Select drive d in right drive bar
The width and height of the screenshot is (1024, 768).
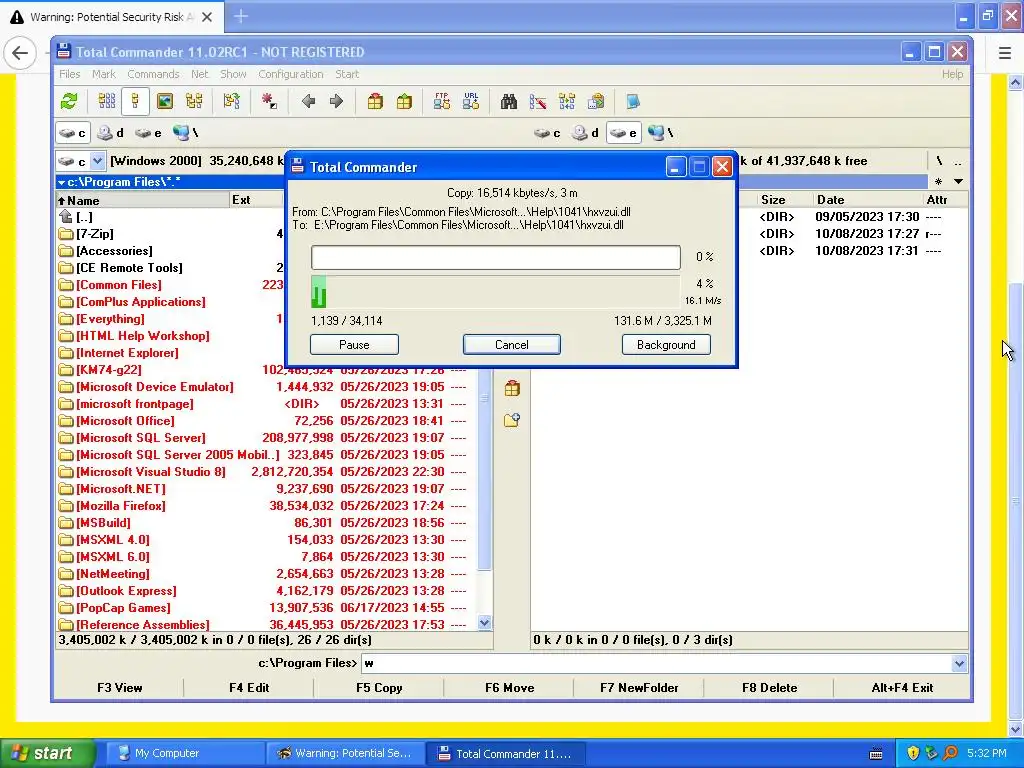point(585,133)
